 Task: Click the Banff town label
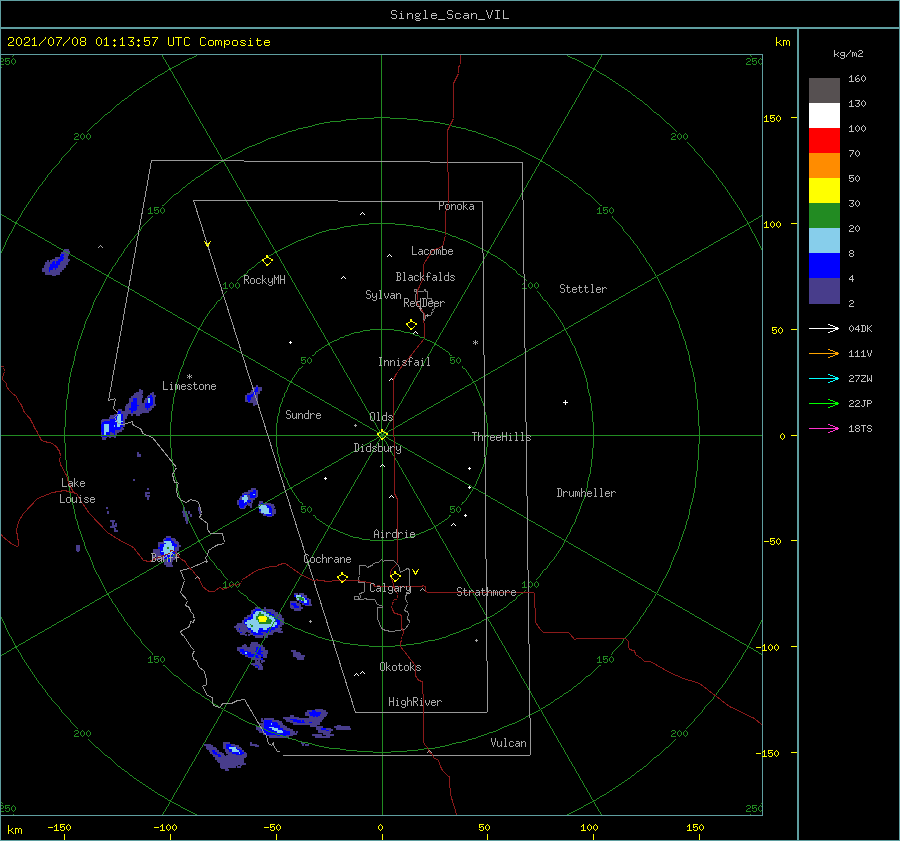165,557
